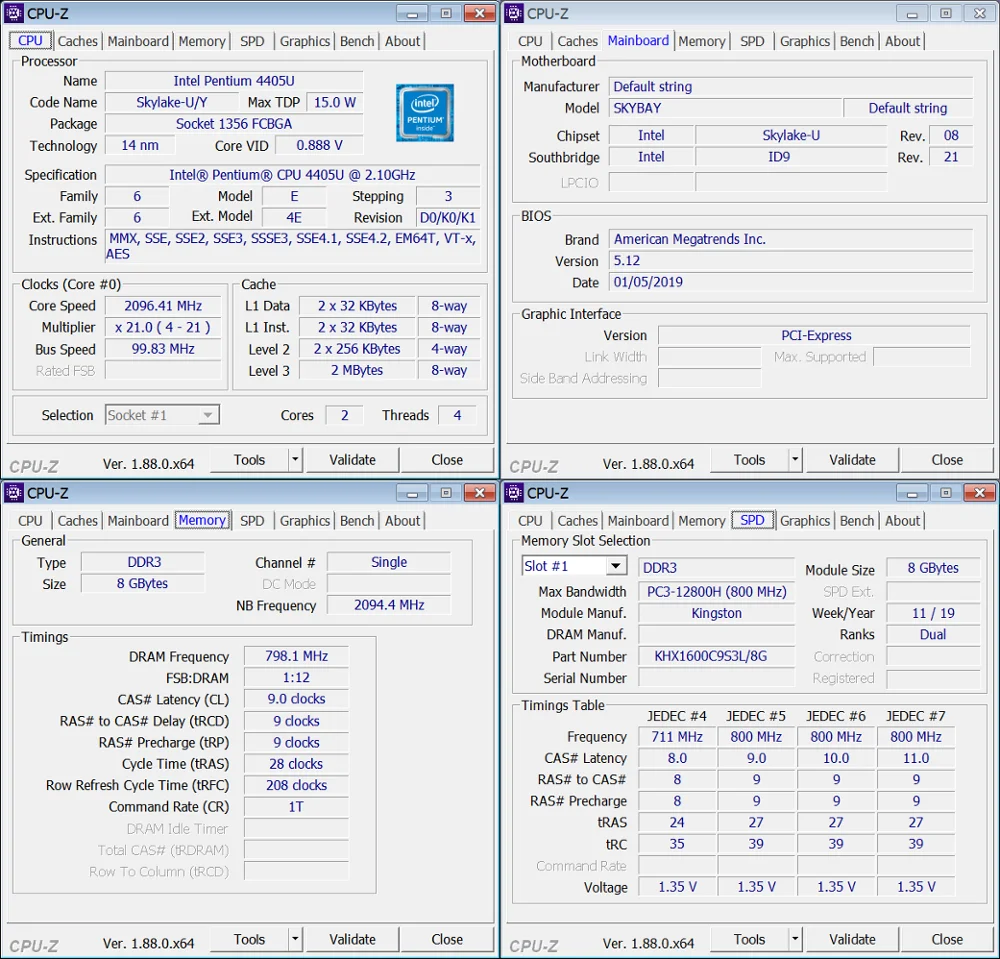Click the Module Size value '8 GBytes' in SPD window
1000x959 pixels.
click(x=933, y=567)
